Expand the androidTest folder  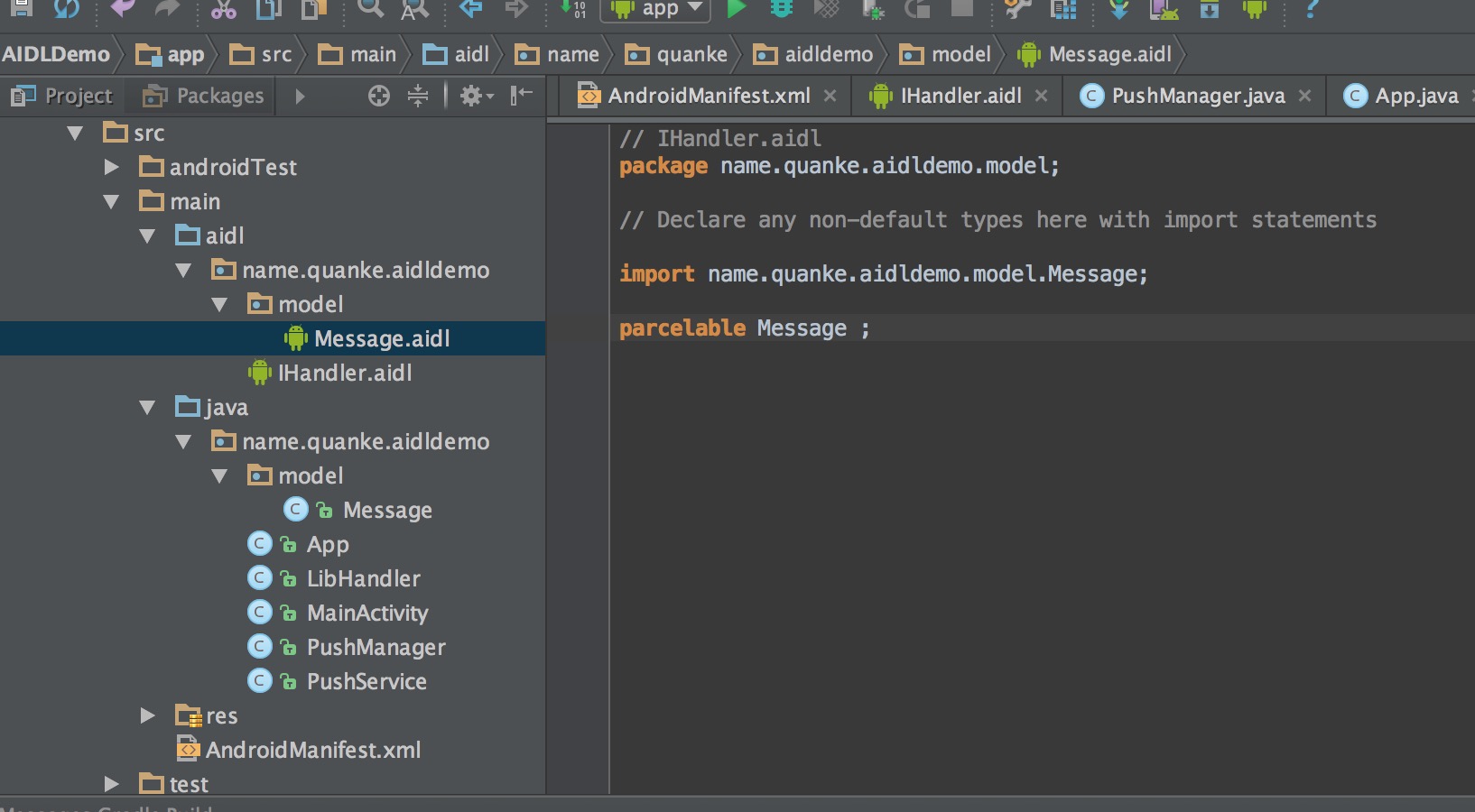pyautogui.click(x=112, y=167)
